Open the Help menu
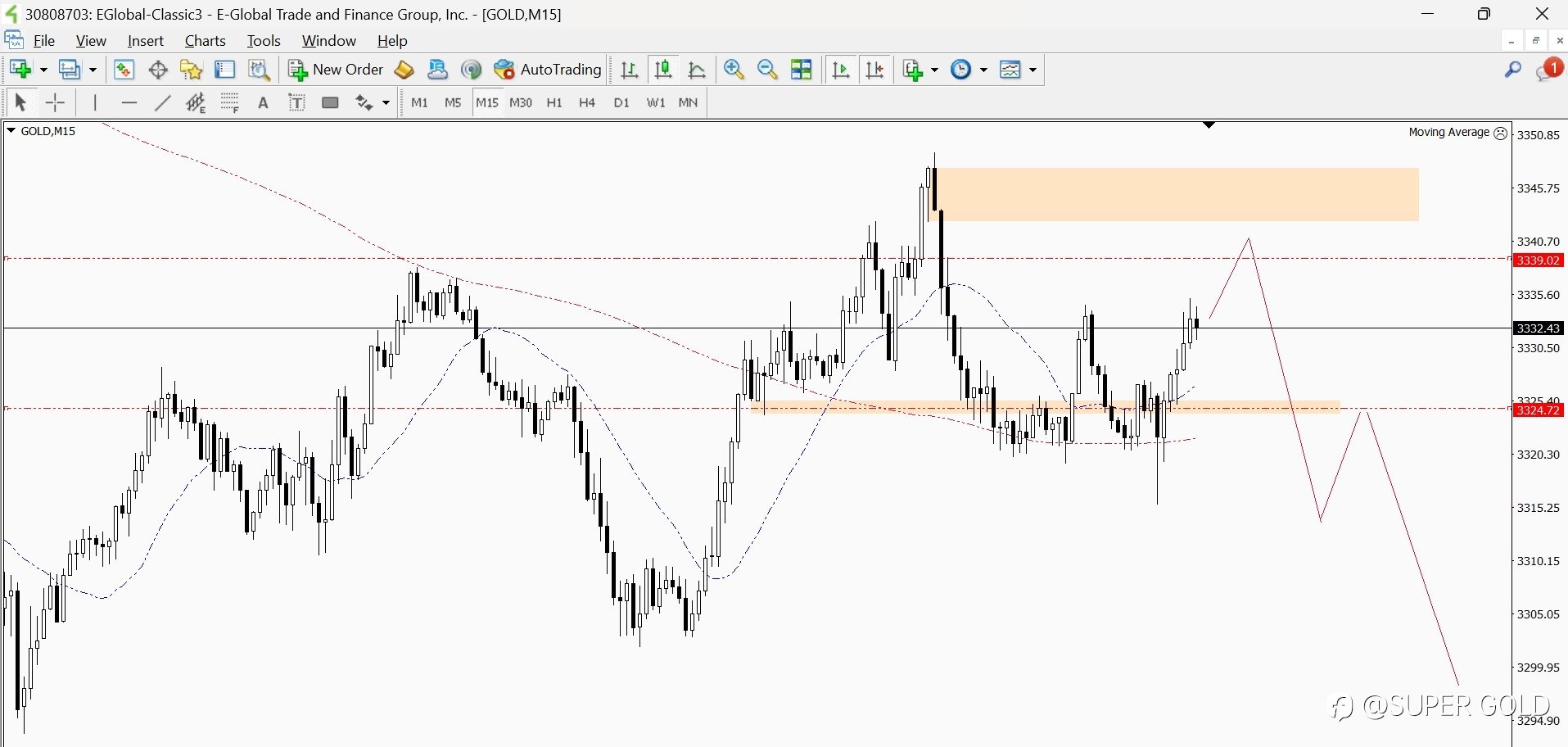The image size is (1568, 747). tap(392, 40)
